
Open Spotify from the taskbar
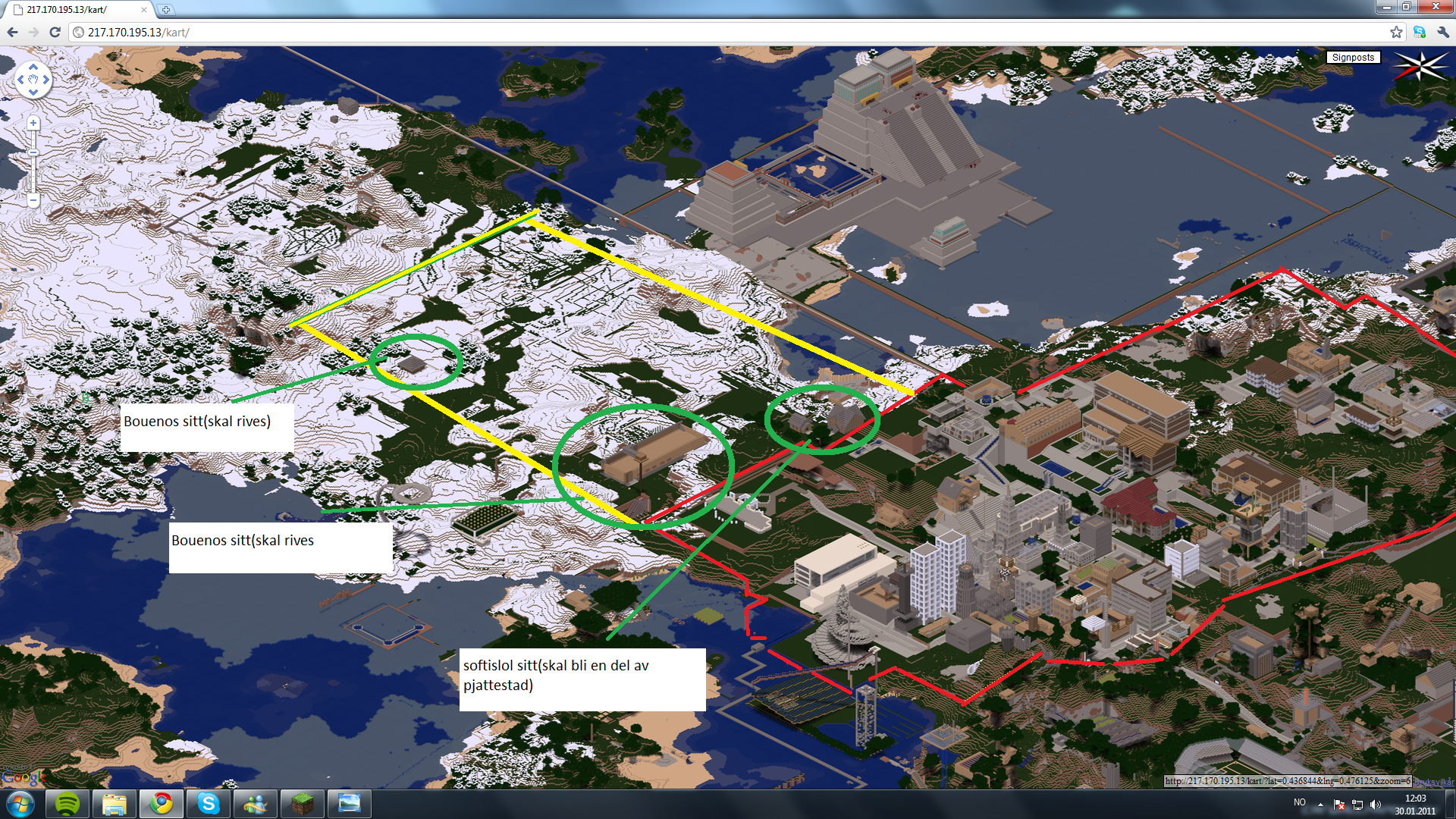(67, 803)
